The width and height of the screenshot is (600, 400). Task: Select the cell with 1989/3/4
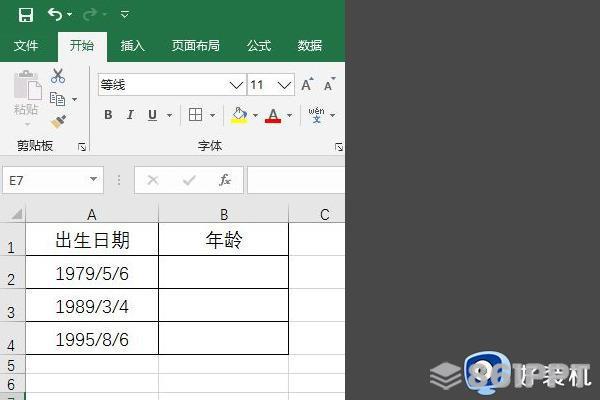point(92,305)
